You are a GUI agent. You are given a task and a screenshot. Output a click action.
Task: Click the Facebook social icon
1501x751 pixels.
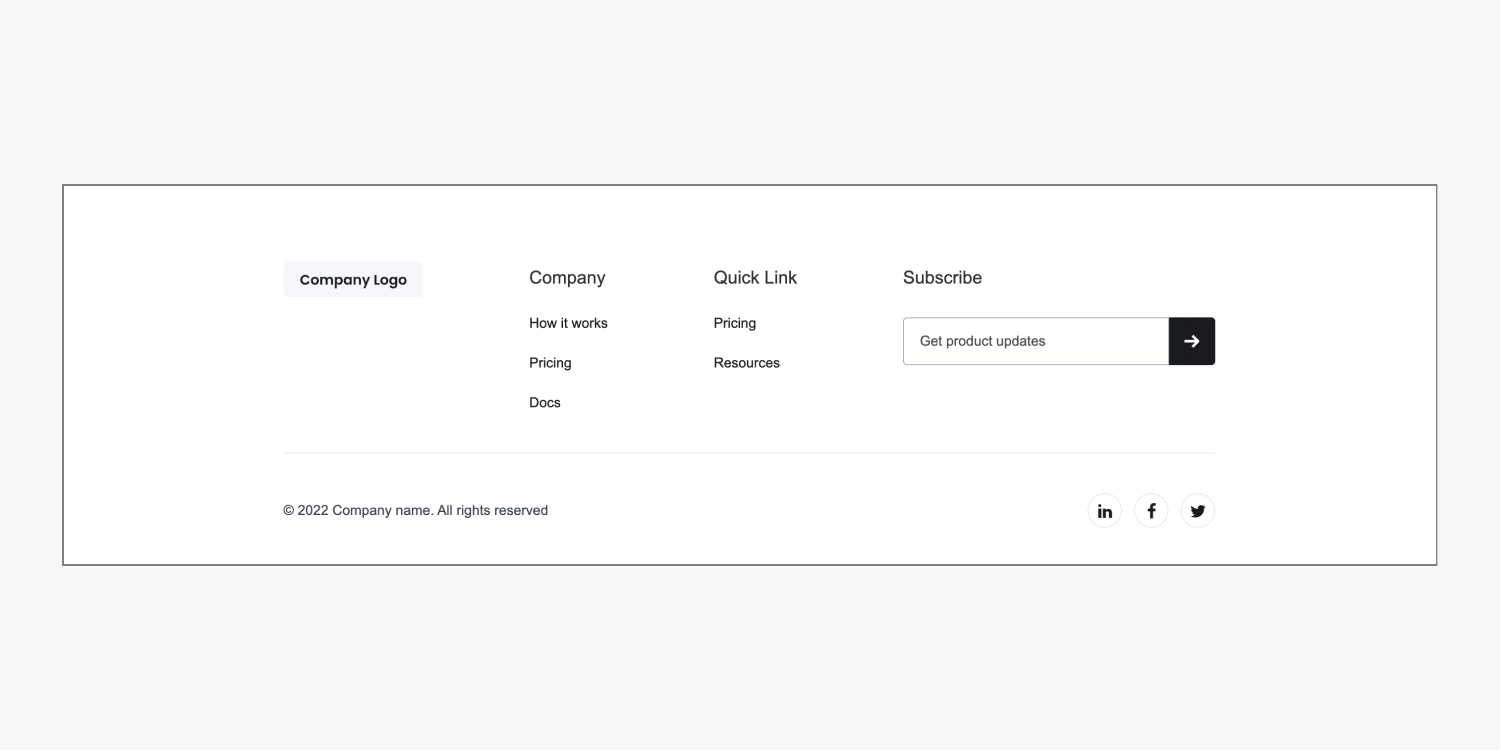[1151, 511]
